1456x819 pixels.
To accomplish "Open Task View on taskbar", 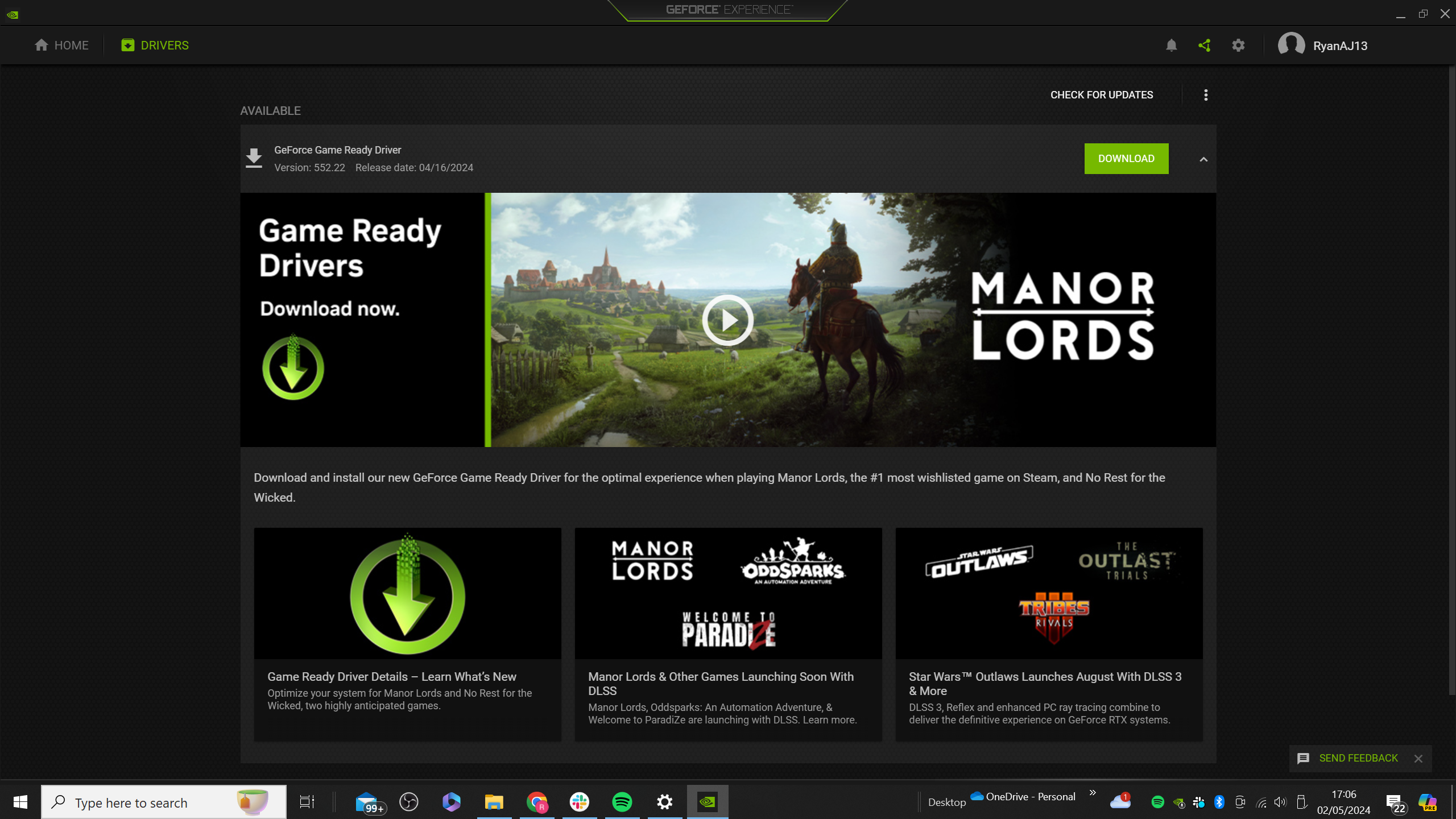I will tap(307, 802).
